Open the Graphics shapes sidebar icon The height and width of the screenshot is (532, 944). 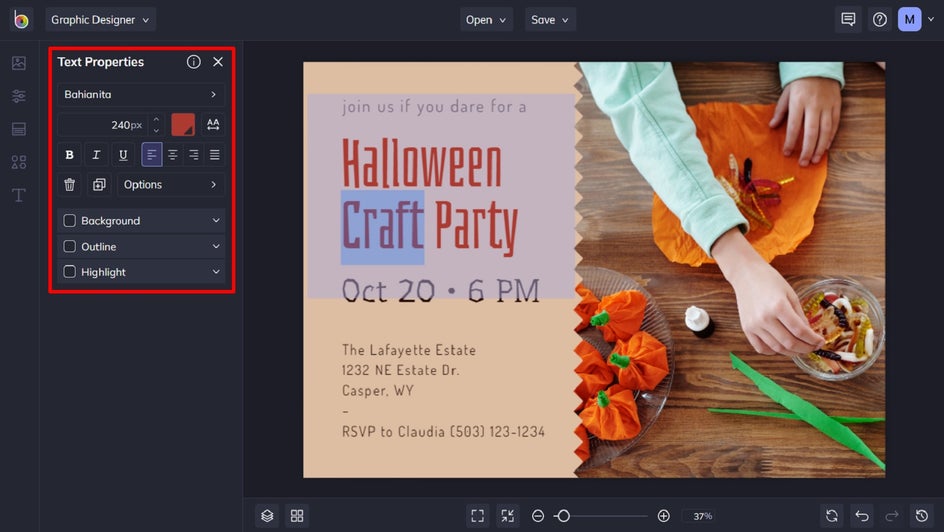coord(19,162)
